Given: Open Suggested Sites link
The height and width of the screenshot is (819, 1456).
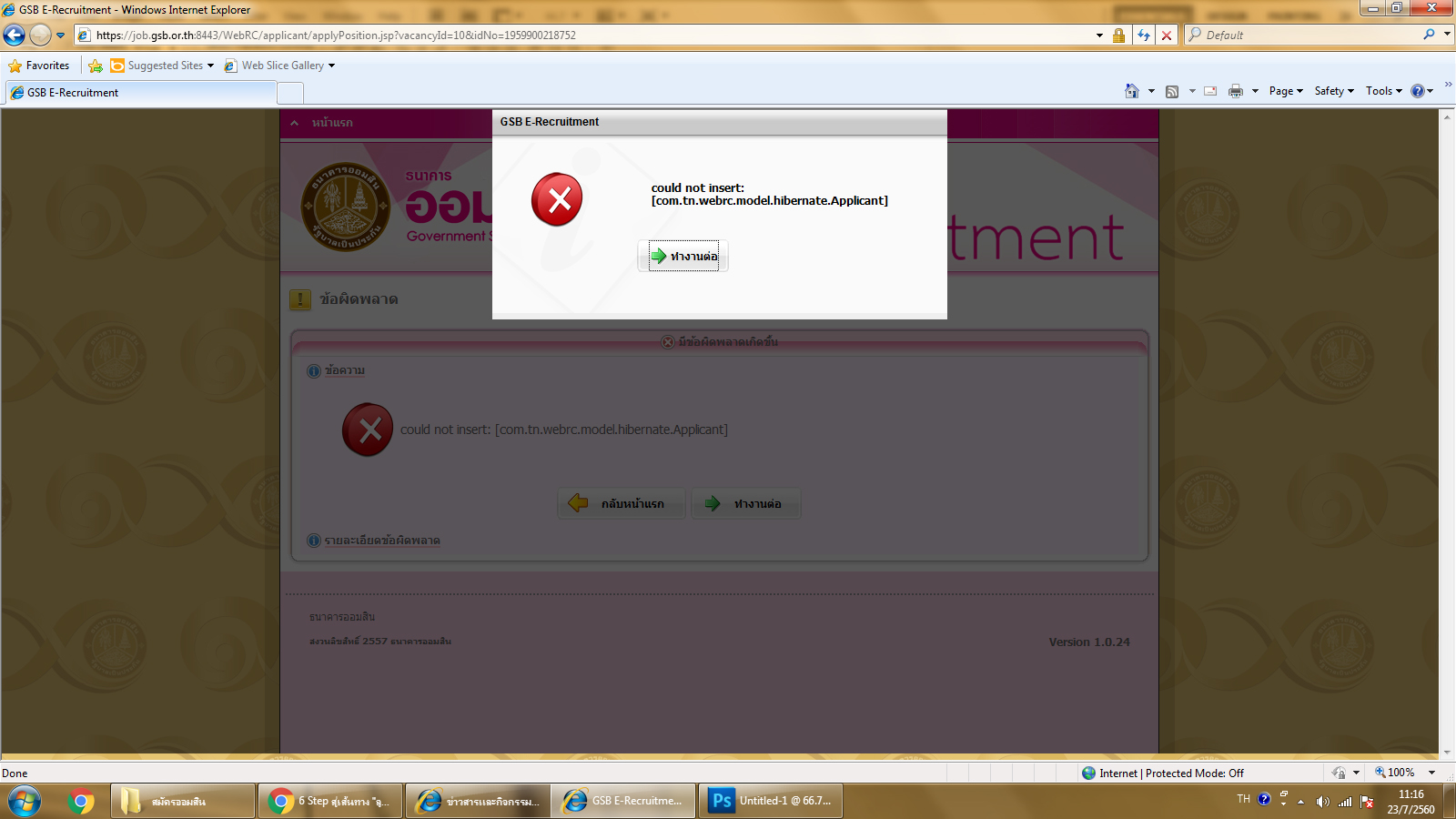Looking at the screenshot, I should (x=162, y=66).
